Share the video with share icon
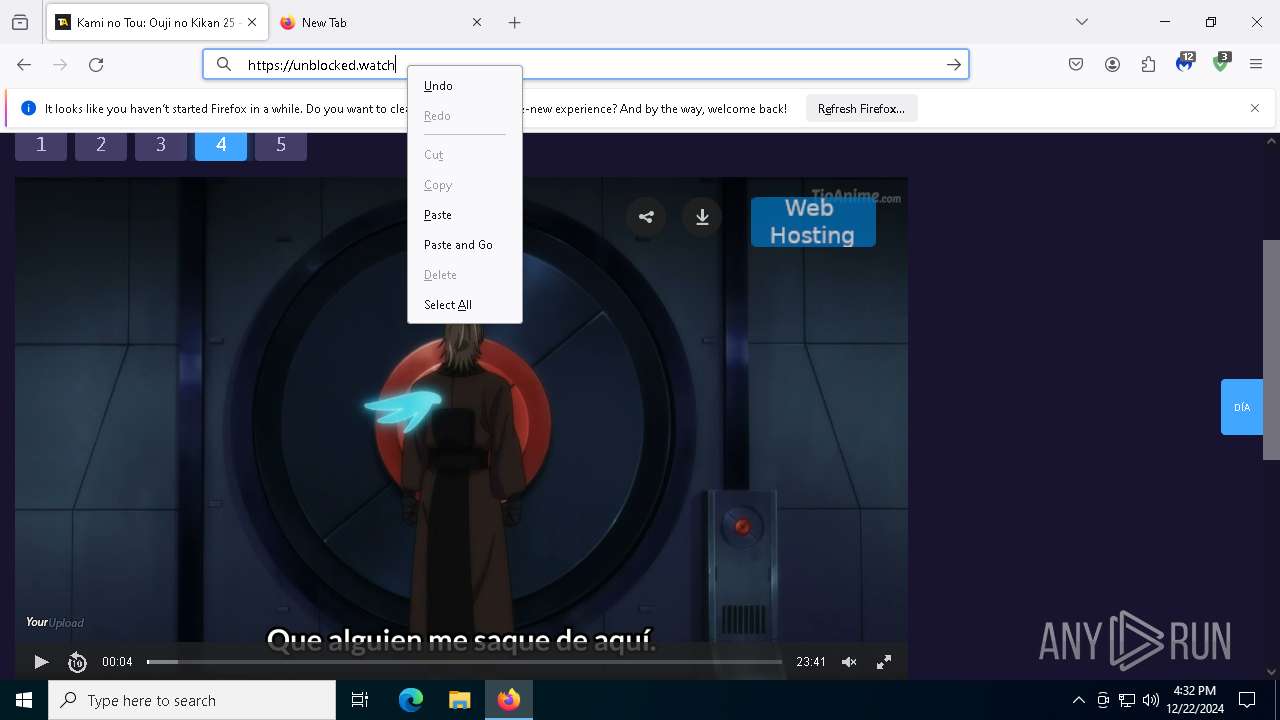Screen dimensions: 1280x720 pos(646,217)
